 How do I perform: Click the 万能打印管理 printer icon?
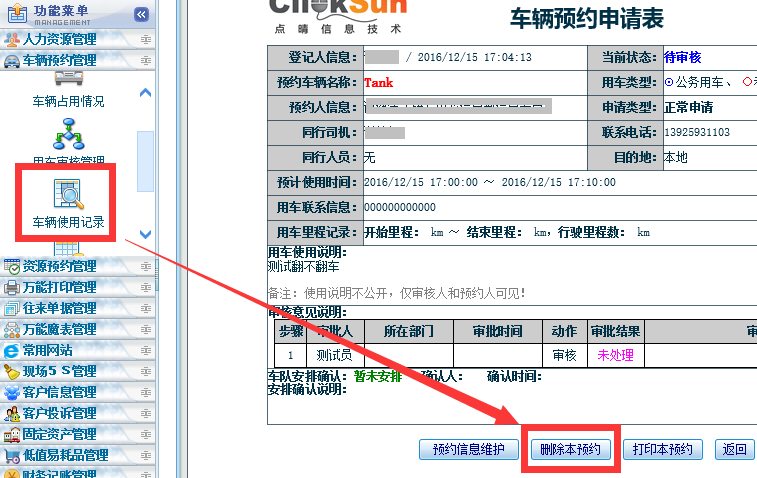point(12,288)
